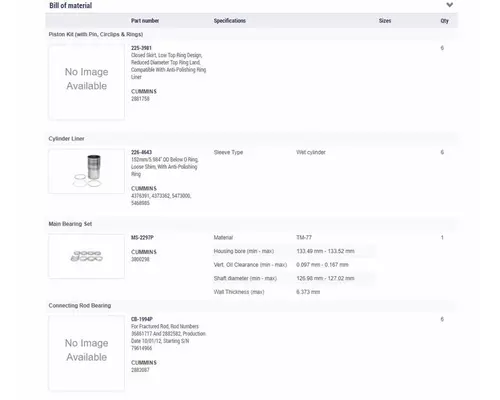This screenshot has height=400, width=500.
Task: Click the Cylinder Liner quantity 6
Action: tap(442, 152)
